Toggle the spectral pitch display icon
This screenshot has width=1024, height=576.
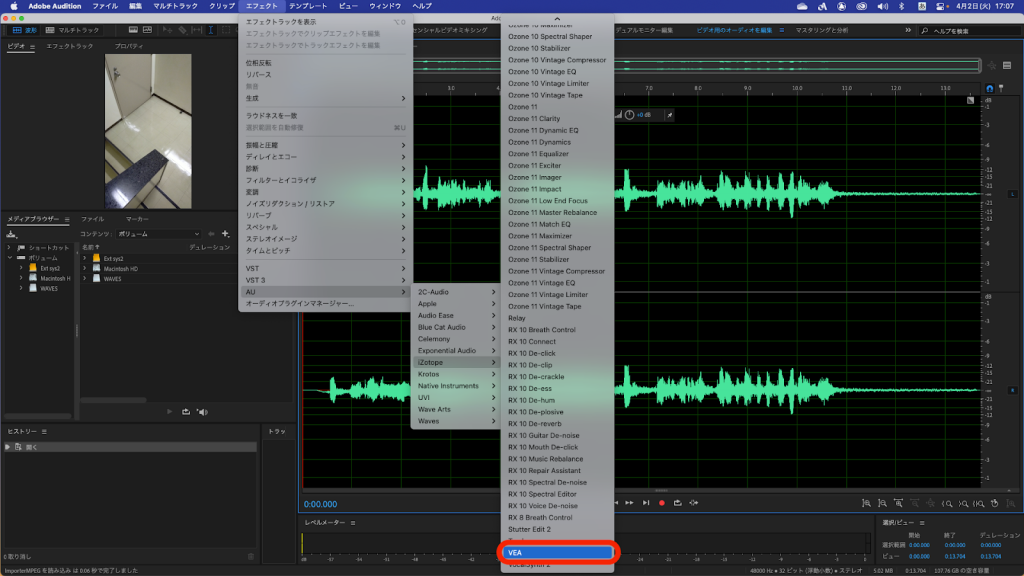pos(148,30)
